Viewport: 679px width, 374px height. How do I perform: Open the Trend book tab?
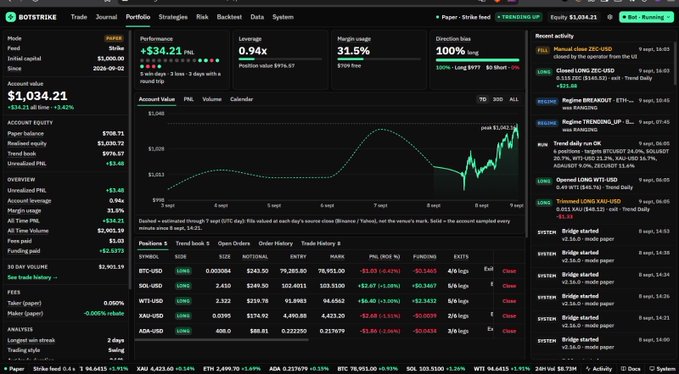(x=192, y=243)
